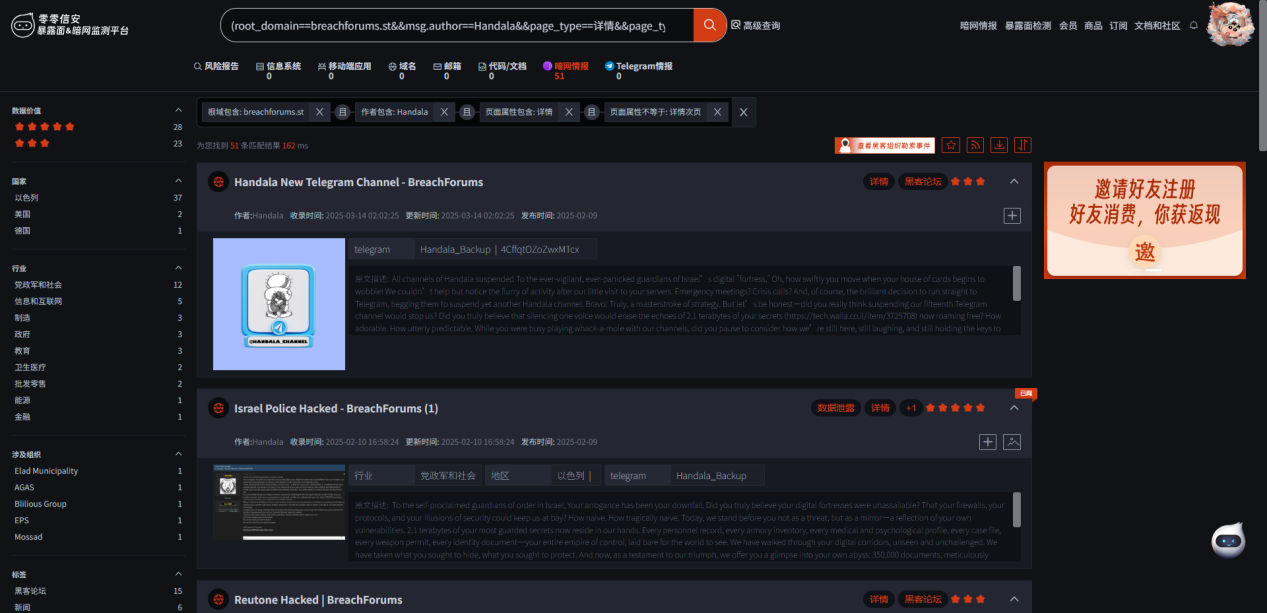
Task: Remove the 作者包含: Handala filter
Action: 445,112
